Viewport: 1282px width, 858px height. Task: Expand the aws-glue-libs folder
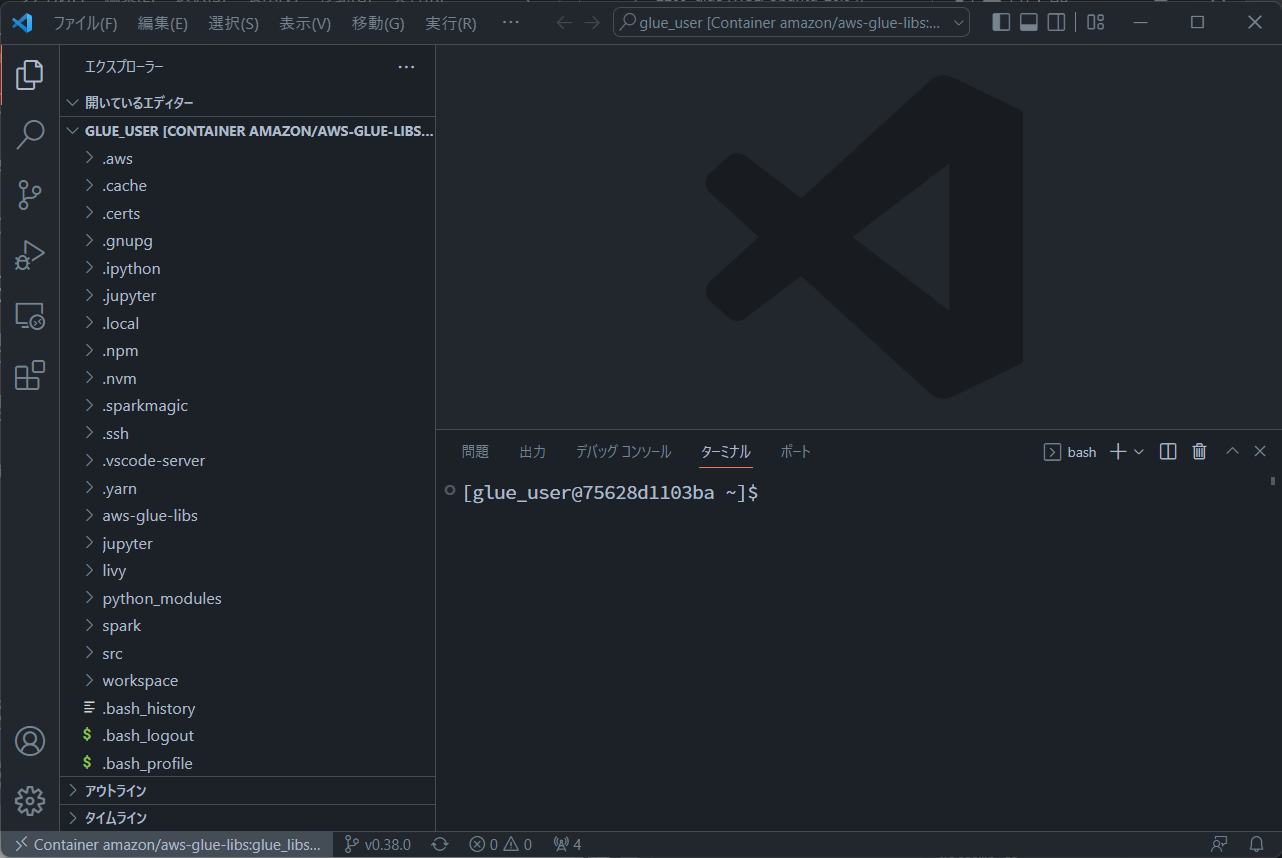(x=150, y=516)
